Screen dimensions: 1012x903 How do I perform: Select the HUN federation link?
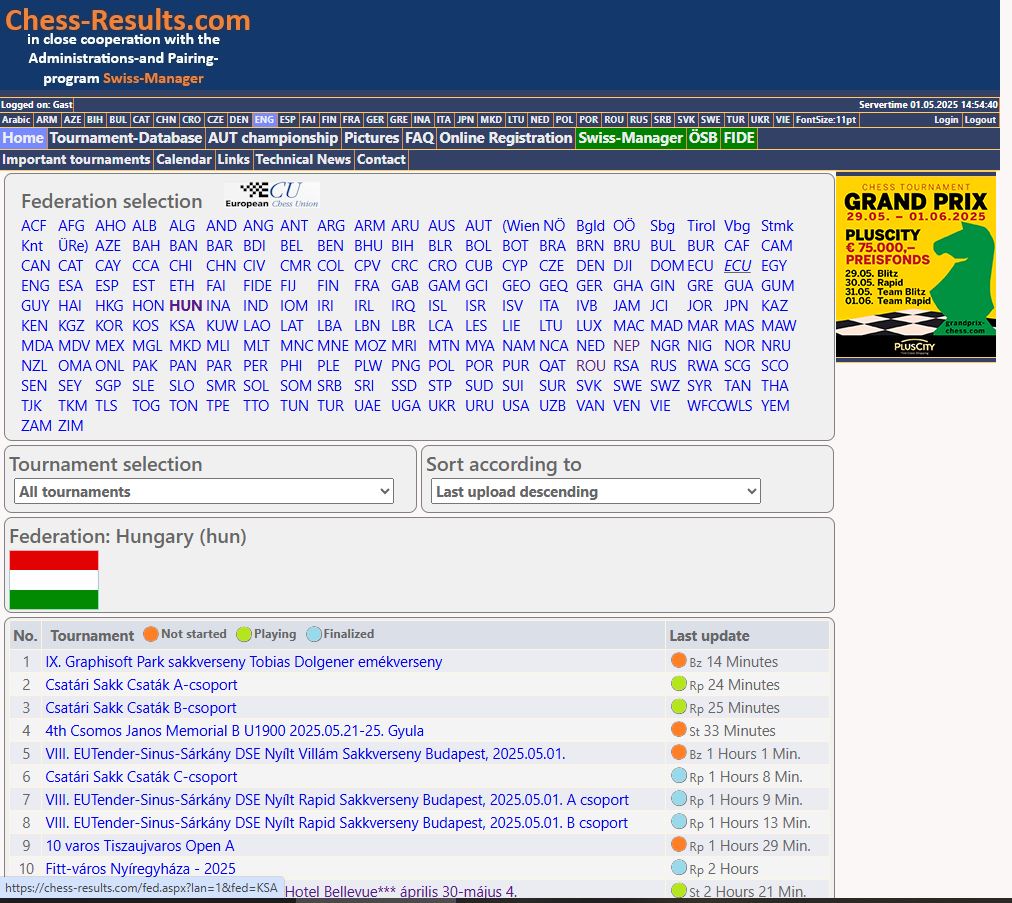186,306
